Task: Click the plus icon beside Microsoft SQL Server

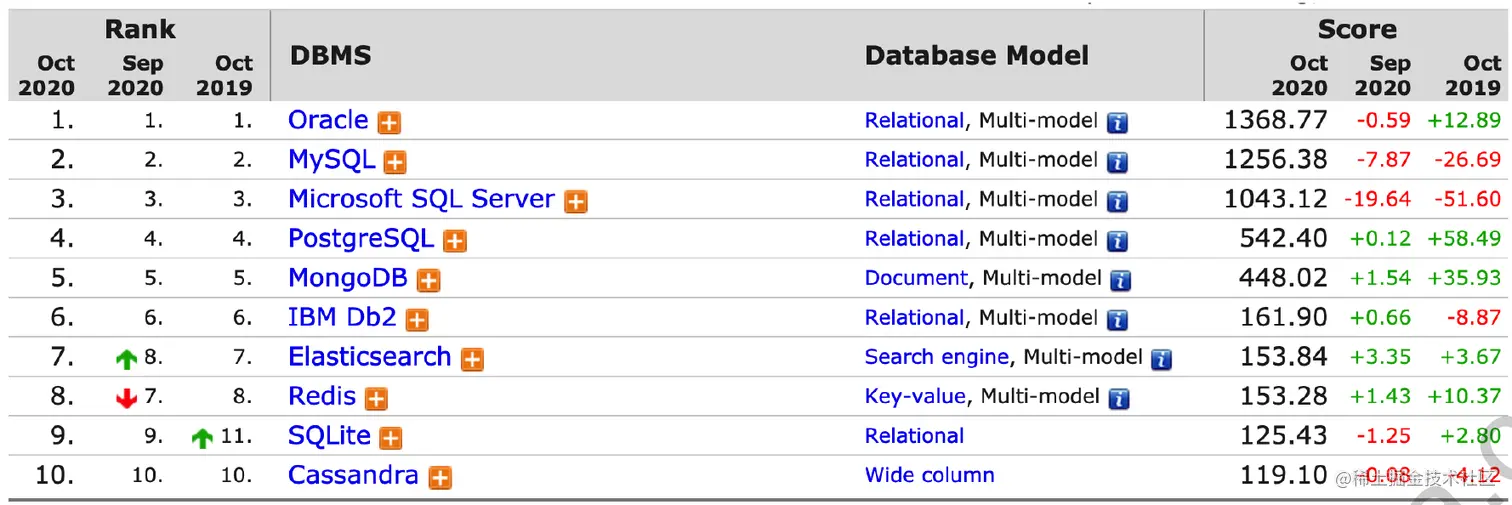Action: click(575, 202)
